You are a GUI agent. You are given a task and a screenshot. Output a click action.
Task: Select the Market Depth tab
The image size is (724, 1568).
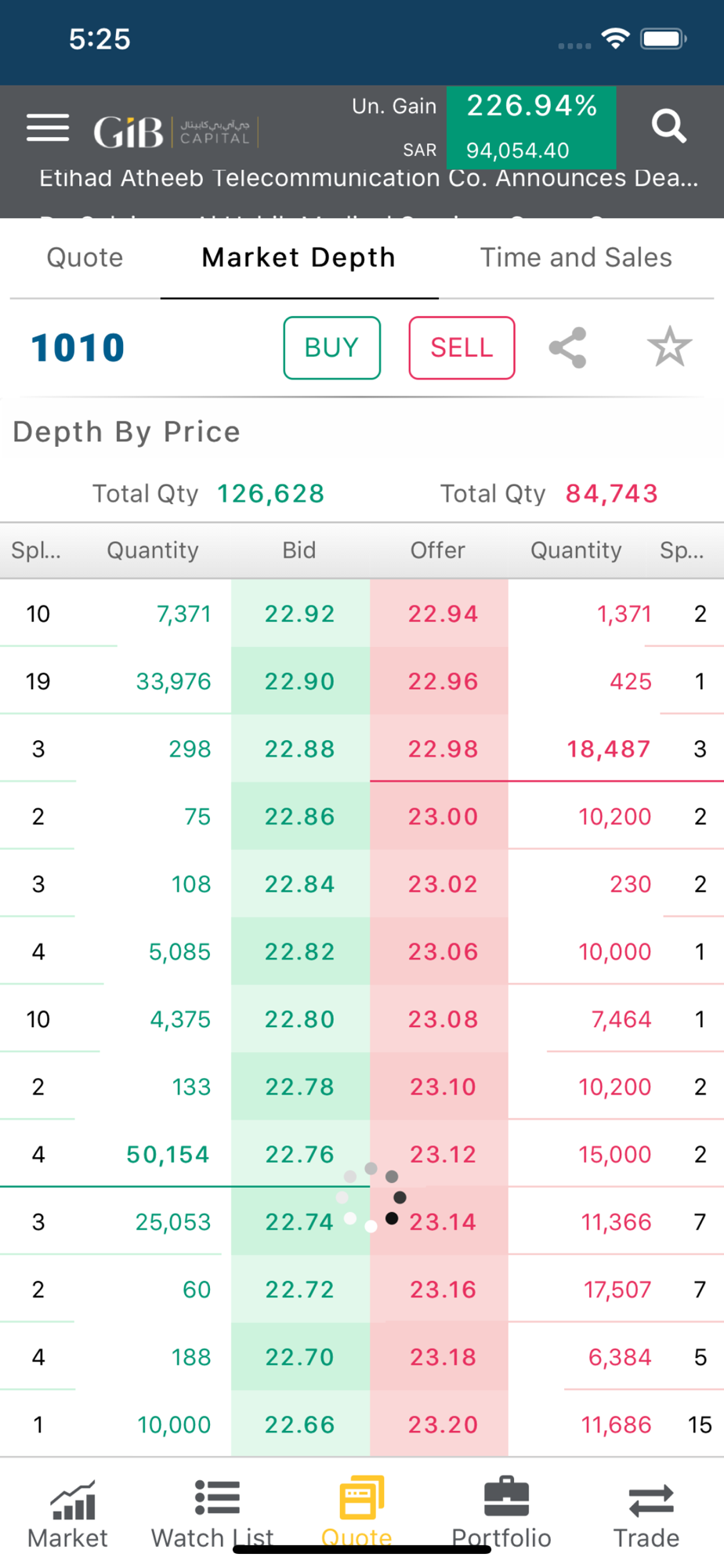[299, 258]
